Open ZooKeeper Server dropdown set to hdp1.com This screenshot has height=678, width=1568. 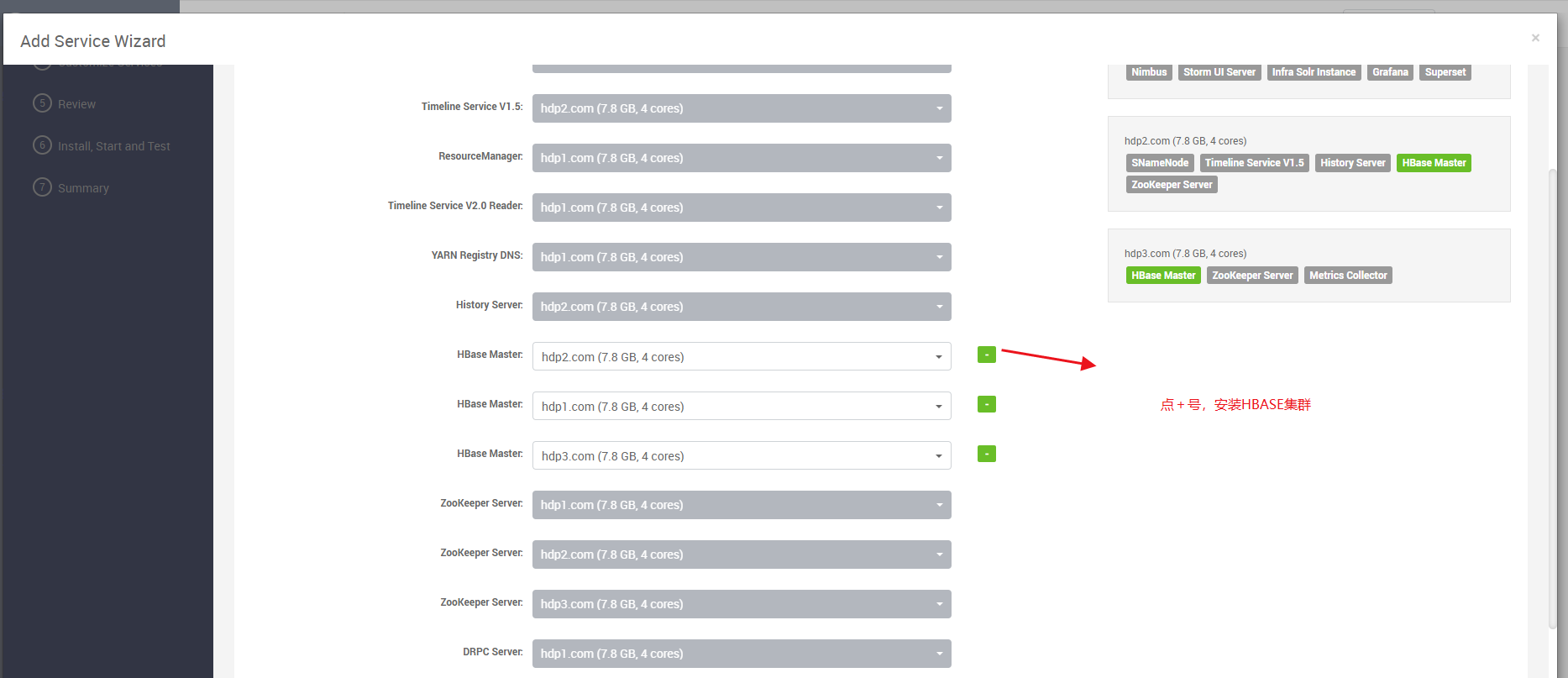(x=742, y=505)
